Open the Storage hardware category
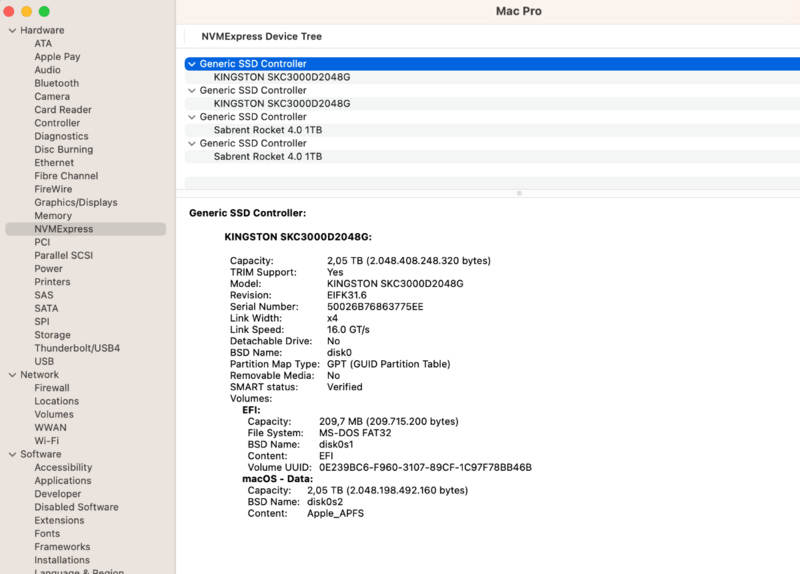This screenshot has height=574, width=800. pyautogui.click(x=52, y=335)
